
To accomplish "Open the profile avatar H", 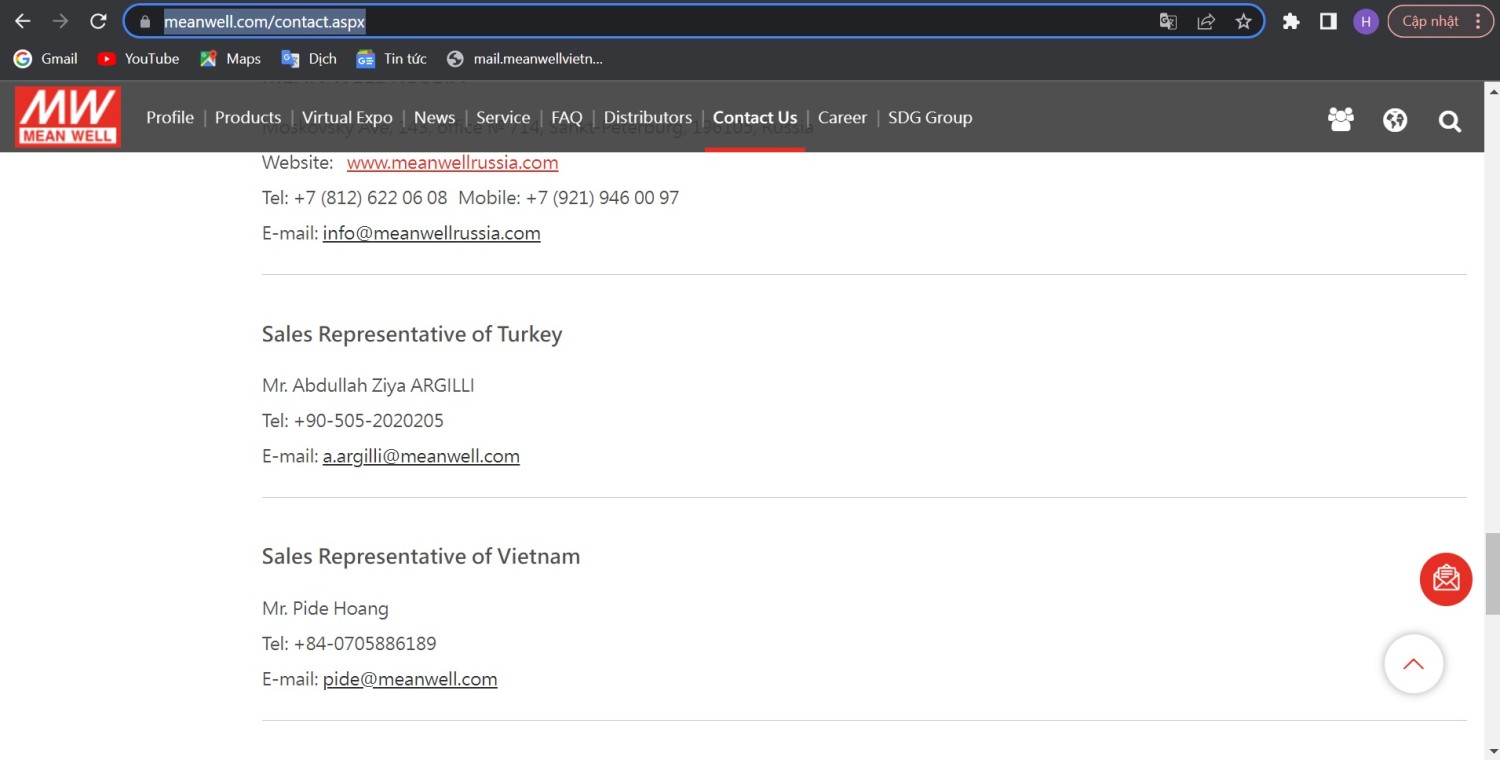I will (x=1366, y=21).
